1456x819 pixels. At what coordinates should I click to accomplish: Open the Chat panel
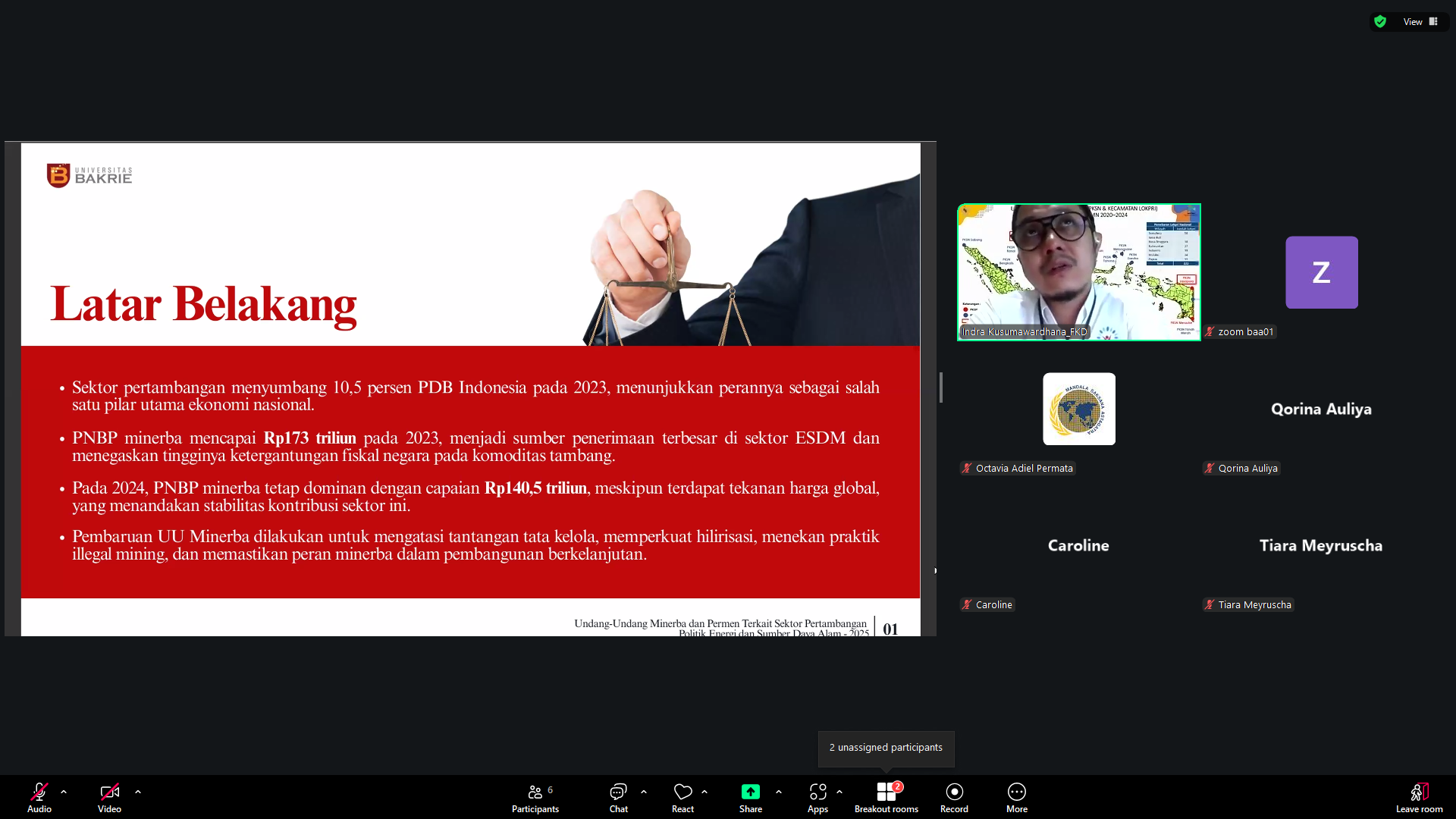coord(619,797)
